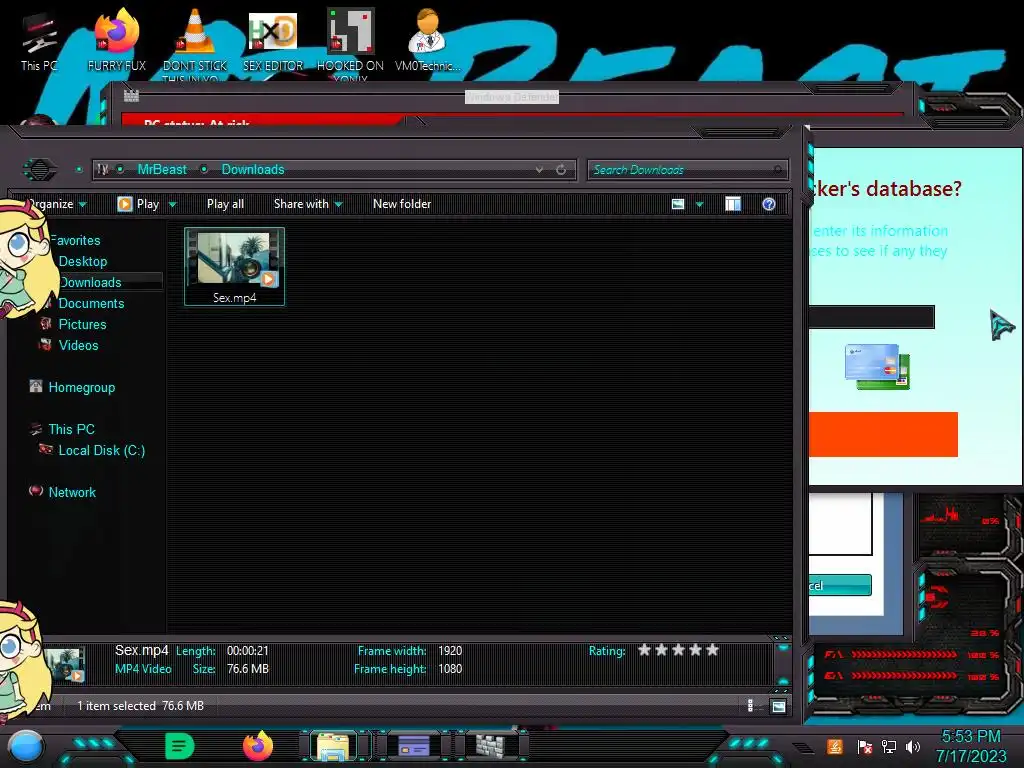Viewport: 1024px width, 768px height.
Task: Select Desktop in the navigation pane
Action: coord(83,261)
